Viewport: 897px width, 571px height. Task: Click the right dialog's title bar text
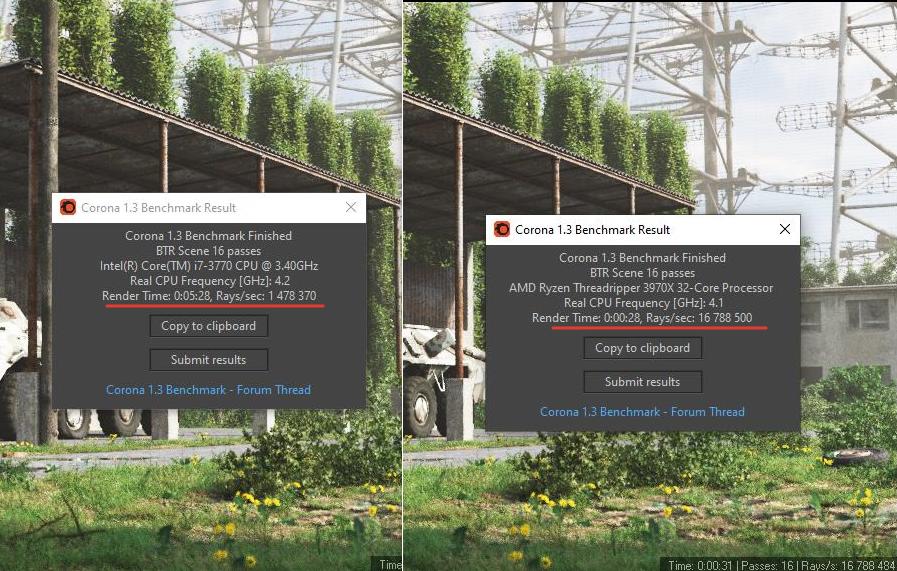[x=593, y=230]
